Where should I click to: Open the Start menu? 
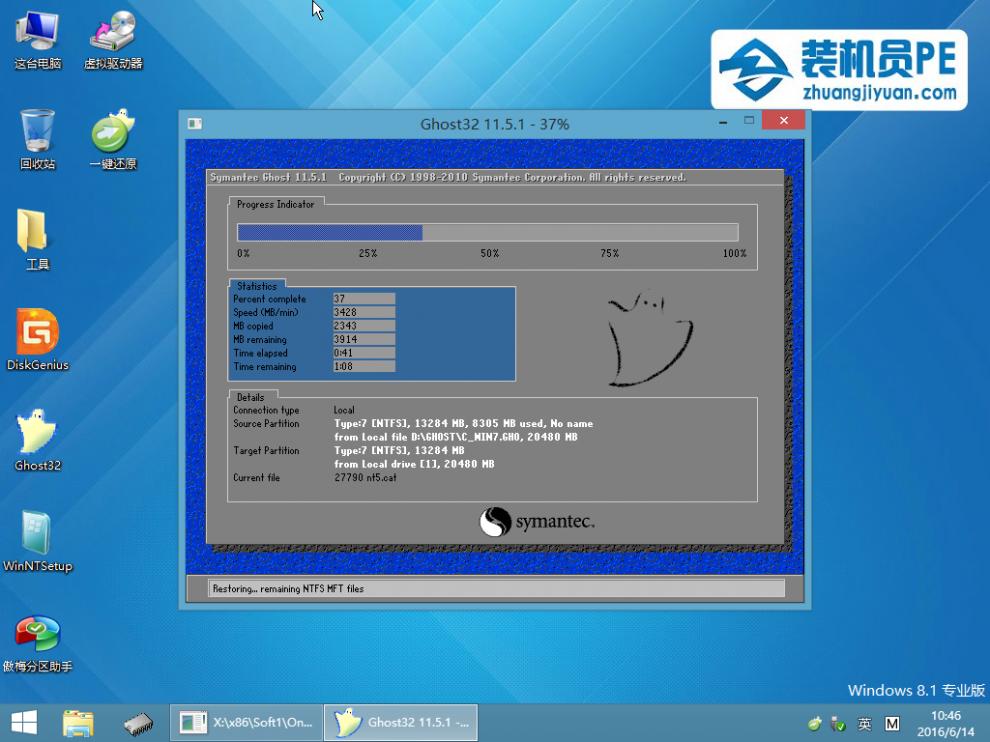pyautogui.click(x=22, y=722)
